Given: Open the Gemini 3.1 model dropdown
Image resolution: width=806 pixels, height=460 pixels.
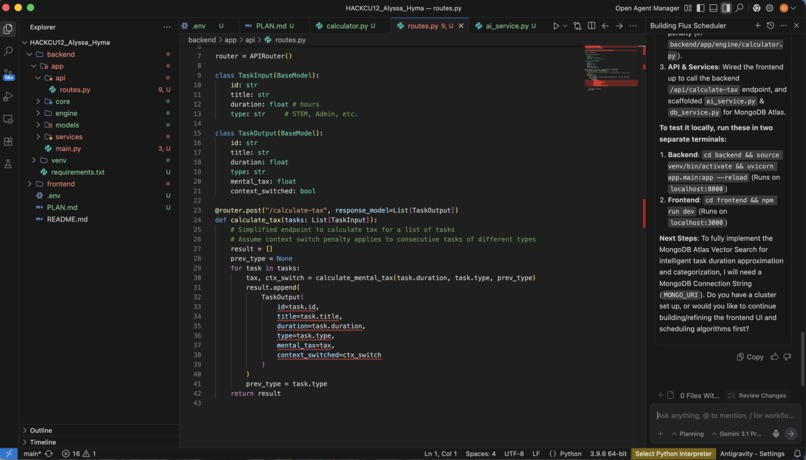Looking at the screenshot, I should [736, 434].
